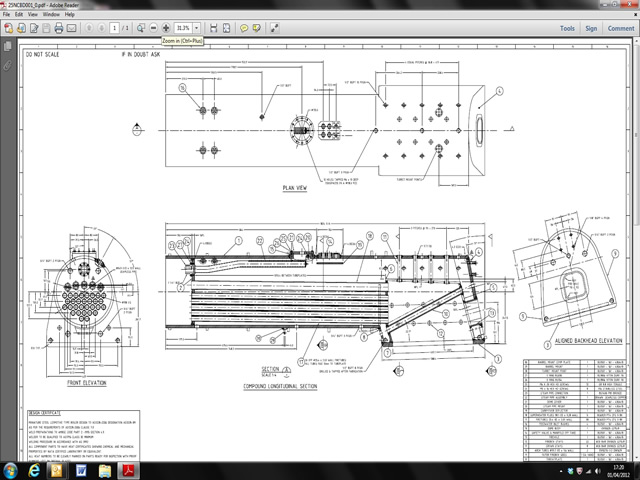640x480 pixels.
Task: Open the zoom percentage dropdown arrow
Action: click(x=196, y=29)
